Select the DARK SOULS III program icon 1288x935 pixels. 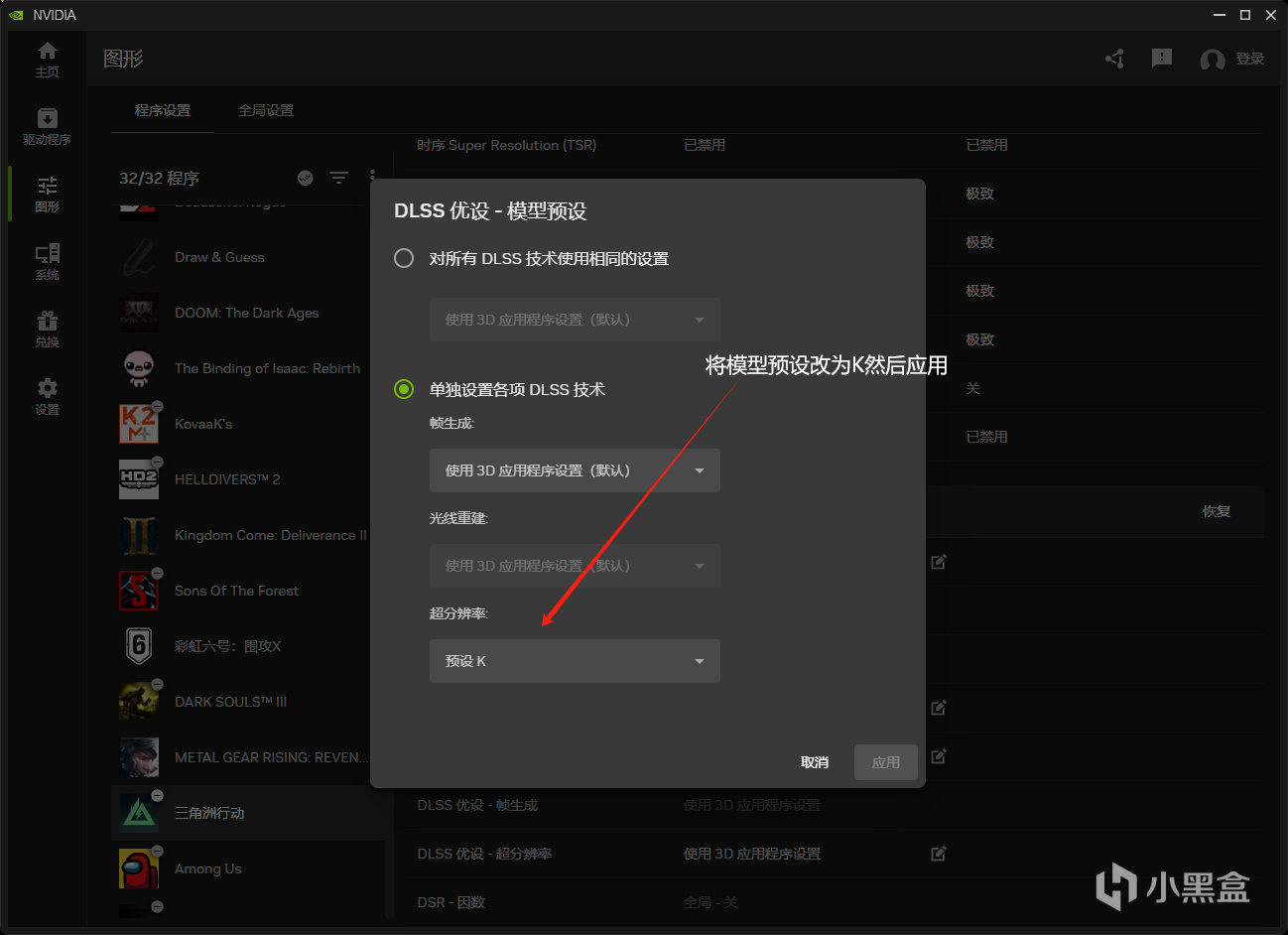139,702
